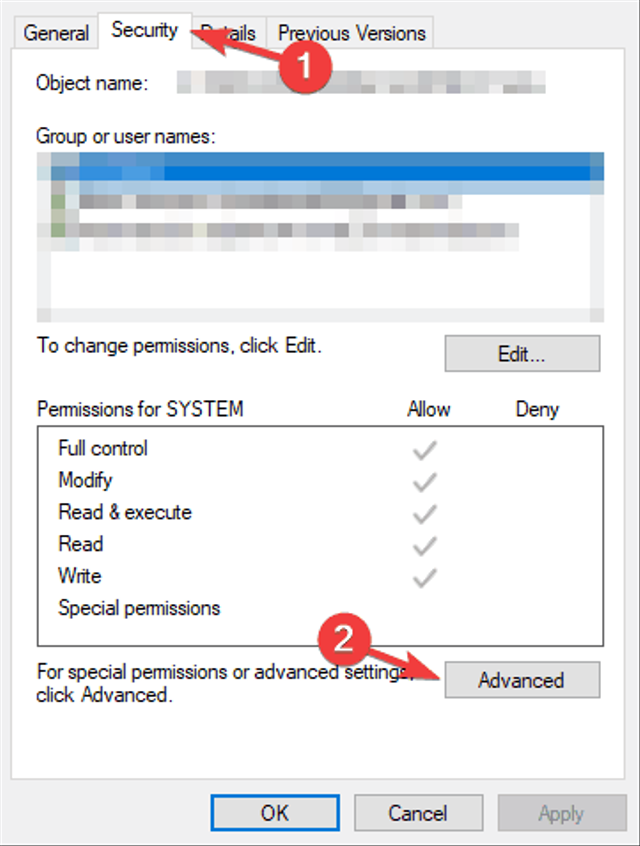The height and width of the screenshot is (846, 640).
Task: Click the Write Allow checkmark
Action: pyautogui.click(x=425, y=577)
